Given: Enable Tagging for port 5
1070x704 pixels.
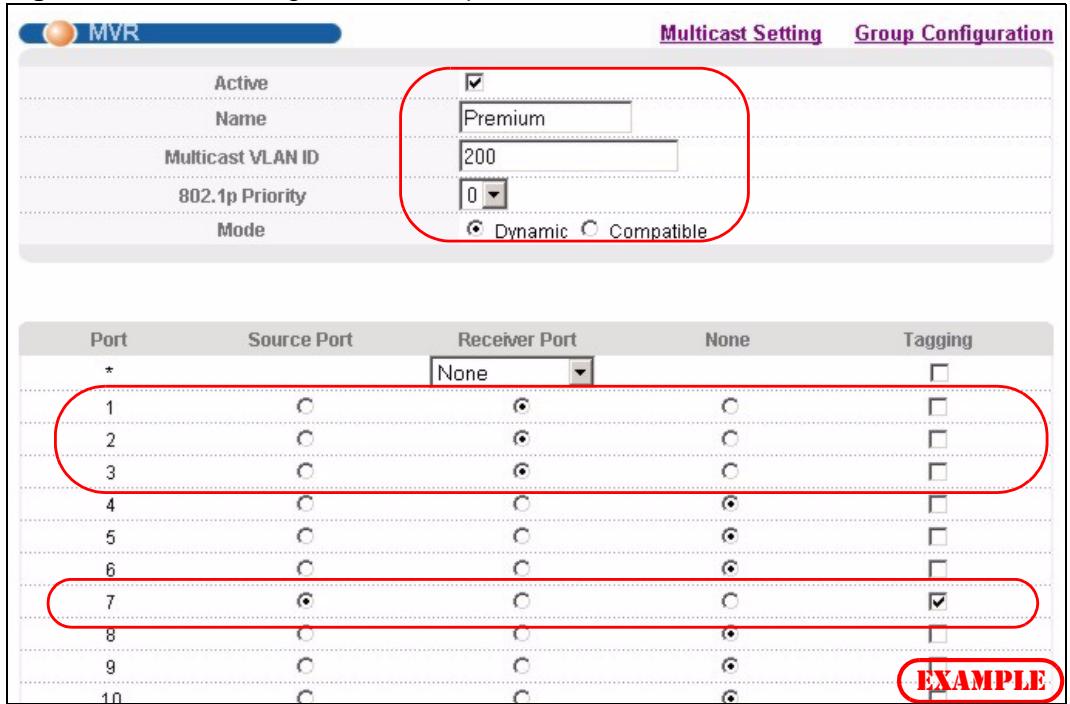Looking at the screenshot, I should 939,537.
